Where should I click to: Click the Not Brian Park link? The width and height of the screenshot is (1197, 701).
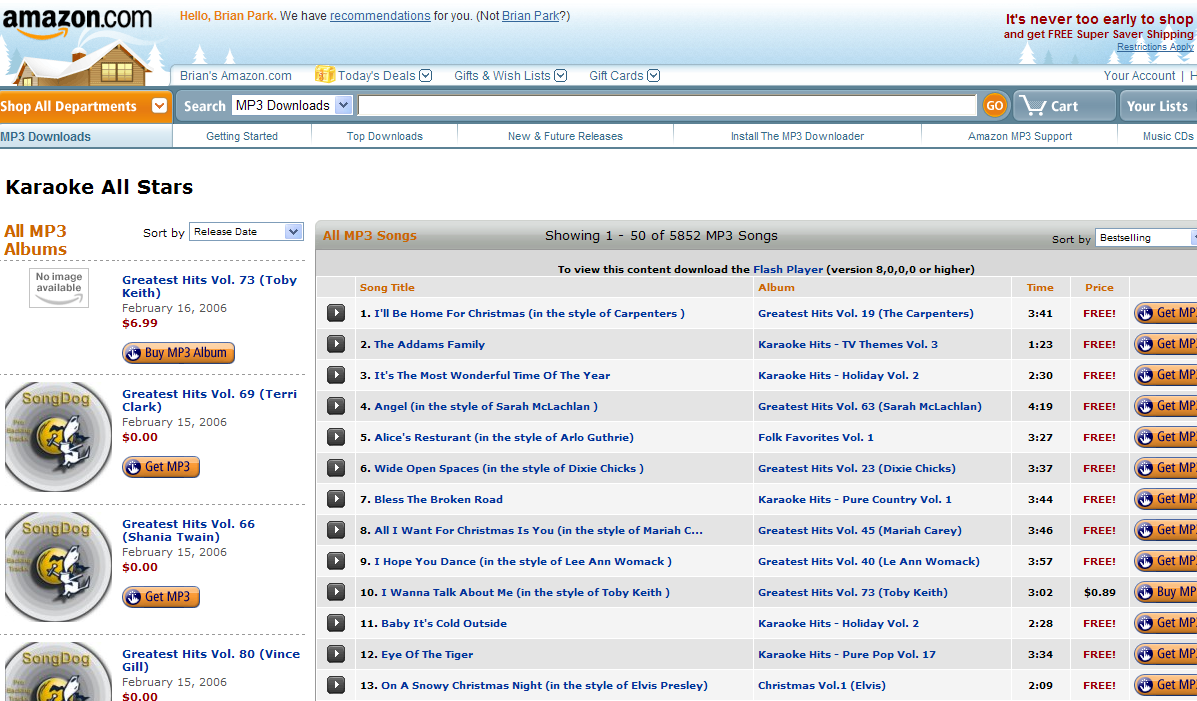tap(531, 16)
